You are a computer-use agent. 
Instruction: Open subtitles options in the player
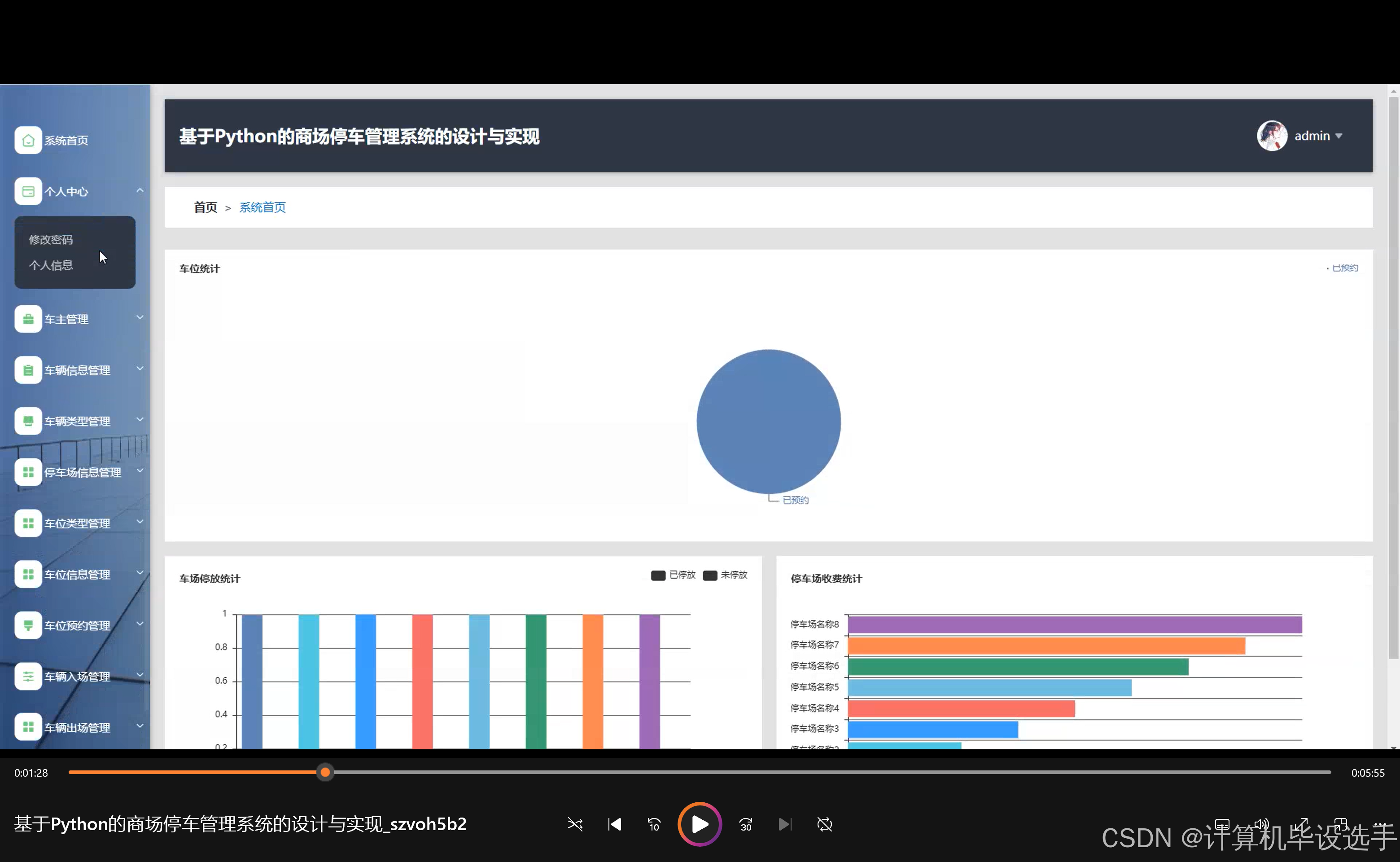click(1222, 824)
